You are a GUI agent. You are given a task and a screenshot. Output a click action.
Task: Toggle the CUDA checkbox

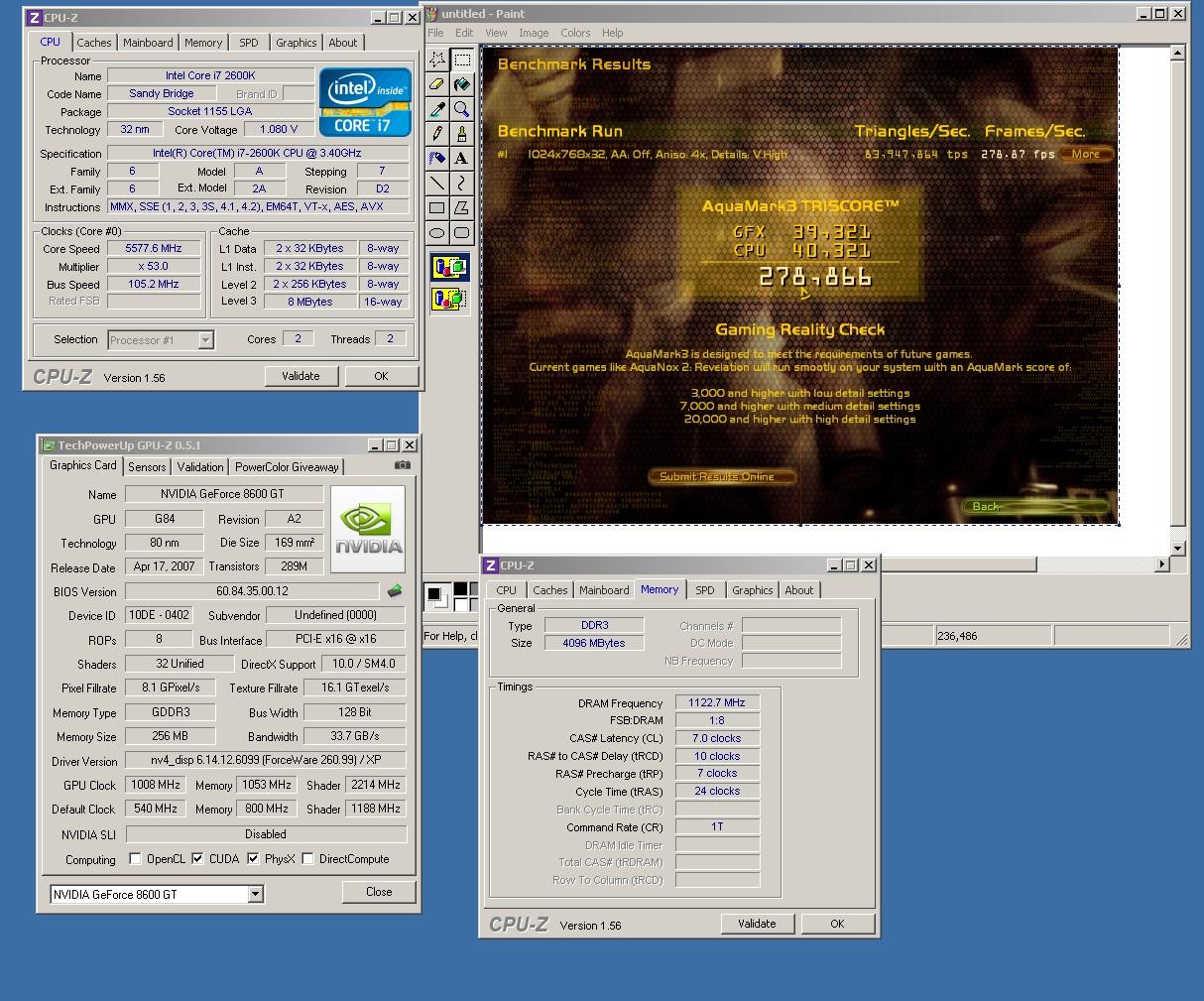point(197,859)
